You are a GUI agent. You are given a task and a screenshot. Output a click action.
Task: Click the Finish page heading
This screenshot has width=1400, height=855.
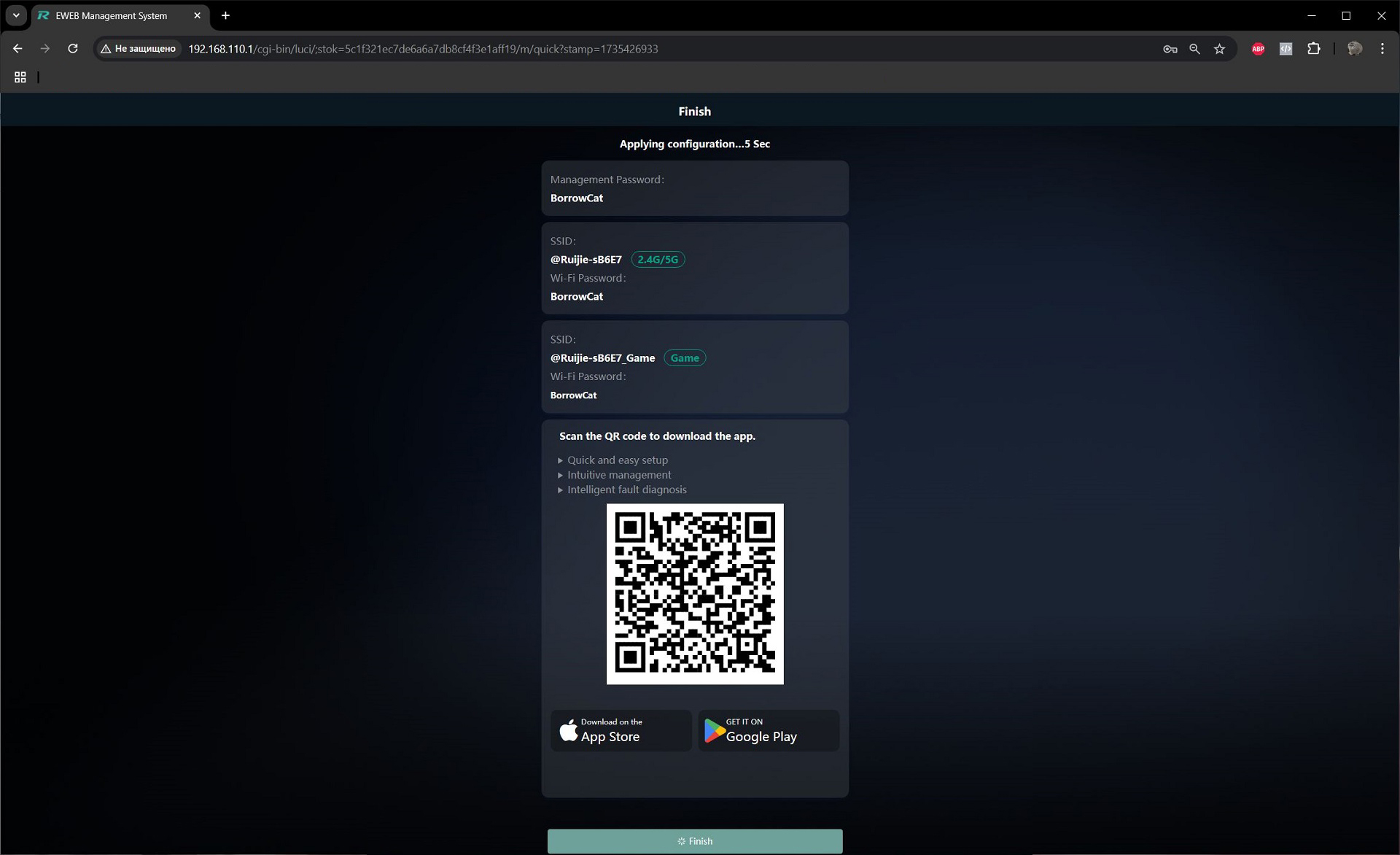pos(695,112)
